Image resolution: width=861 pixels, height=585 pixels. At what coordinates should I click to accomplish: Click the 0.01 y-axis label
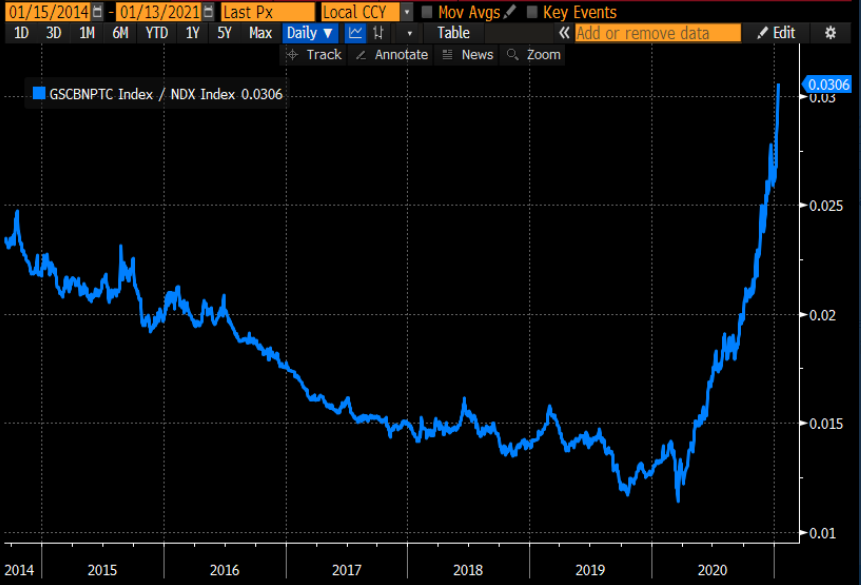823,533
